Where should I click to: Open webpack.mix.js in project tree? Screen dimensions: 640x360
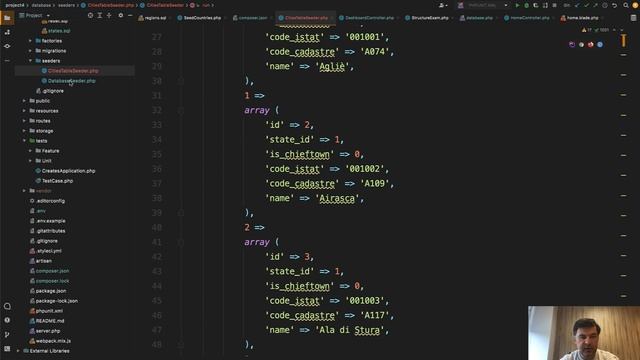click(x=53, y=341)
